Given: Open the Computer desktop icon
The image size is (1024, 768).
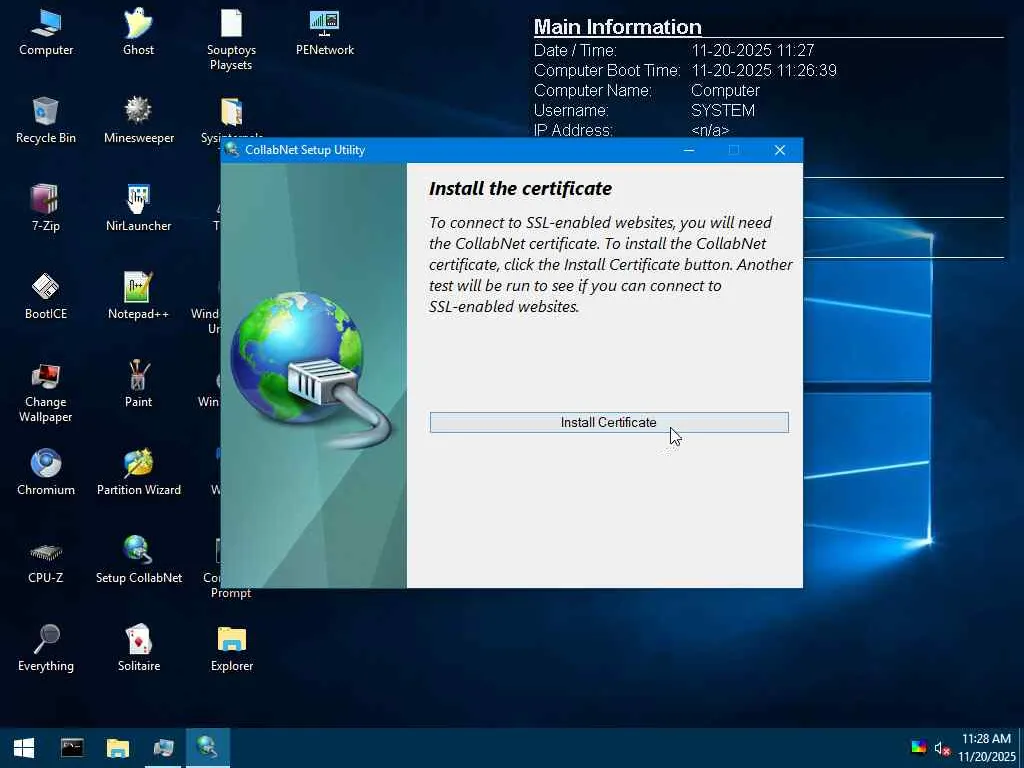Looking at the screenshot, I should [46, 33].
